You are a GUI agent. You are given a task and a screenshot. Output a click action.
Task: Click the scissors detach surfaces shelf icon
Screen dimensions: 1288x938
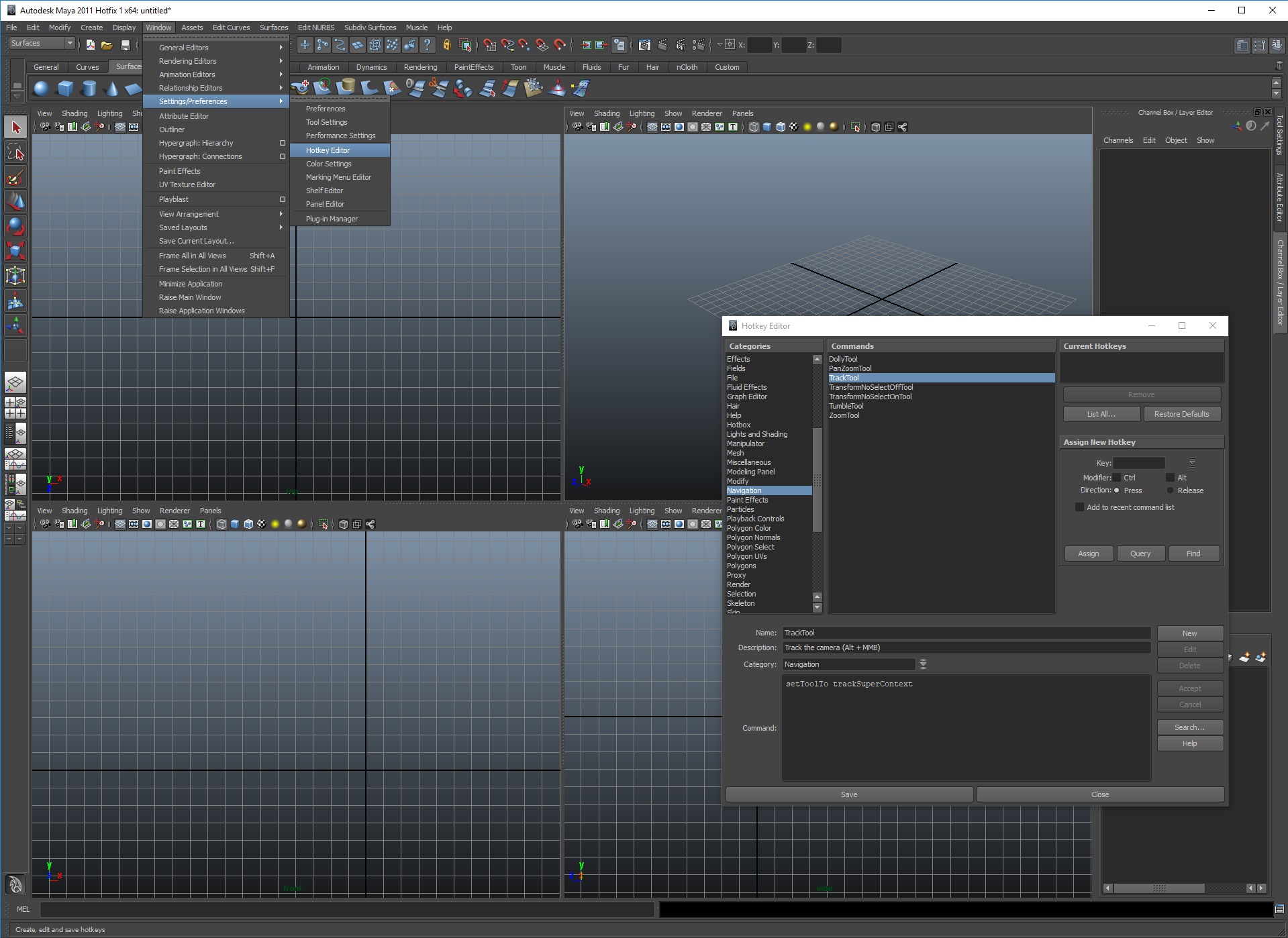click(438, 88)
